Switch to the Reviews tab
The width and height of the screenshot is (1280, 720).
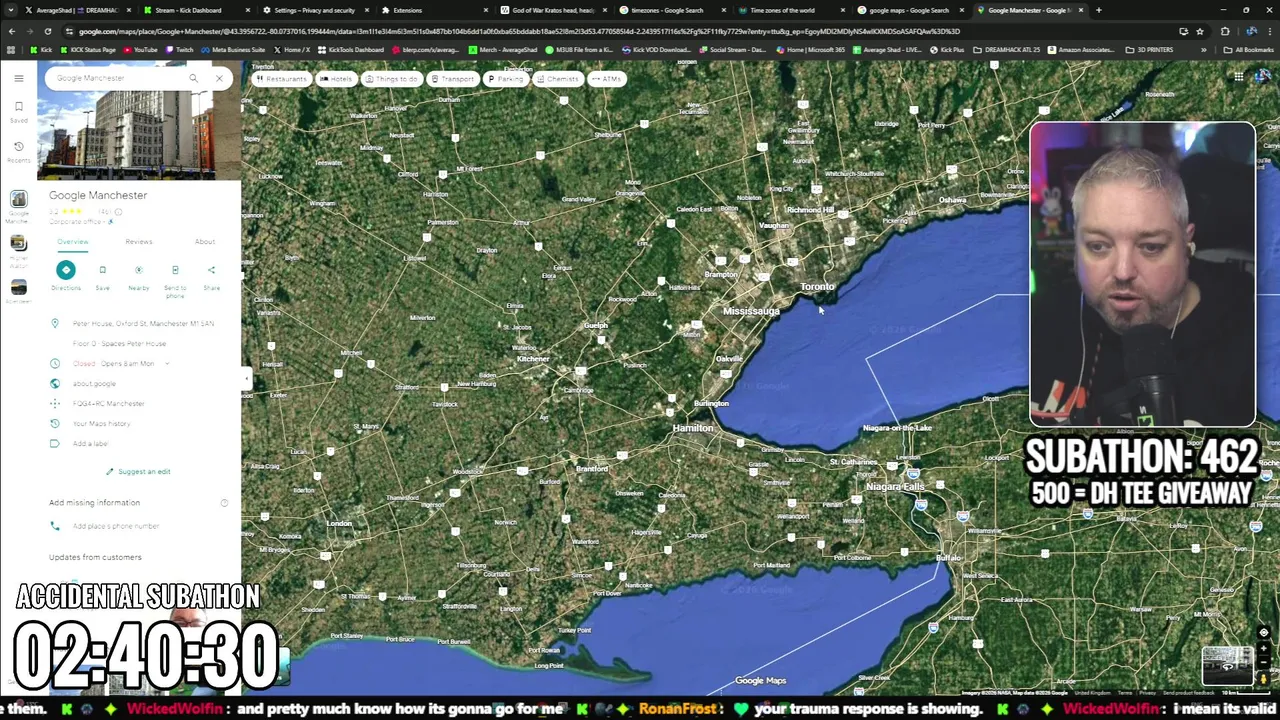pyautogui.click(x=139, y=241)
